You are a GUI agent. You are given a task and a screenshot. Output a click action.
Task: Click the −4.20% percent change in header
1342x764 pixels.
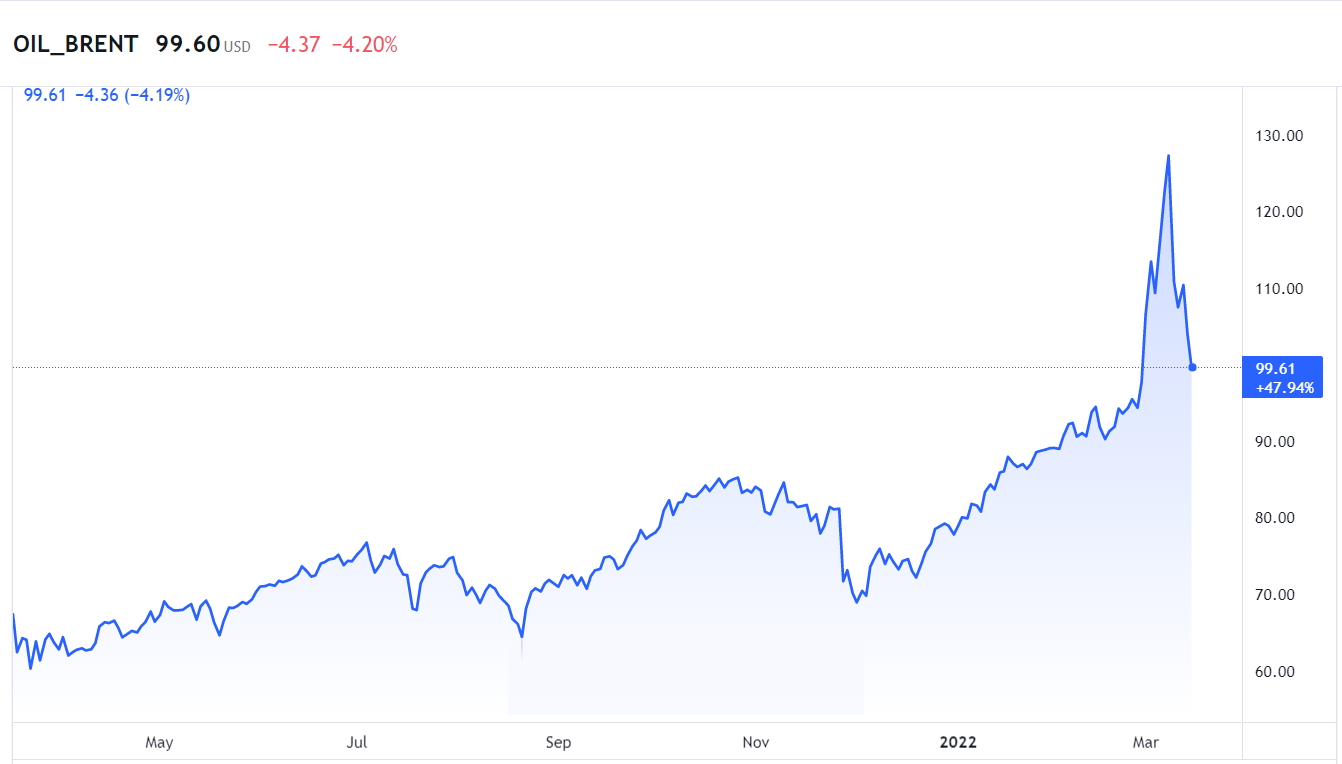(364, 45)
